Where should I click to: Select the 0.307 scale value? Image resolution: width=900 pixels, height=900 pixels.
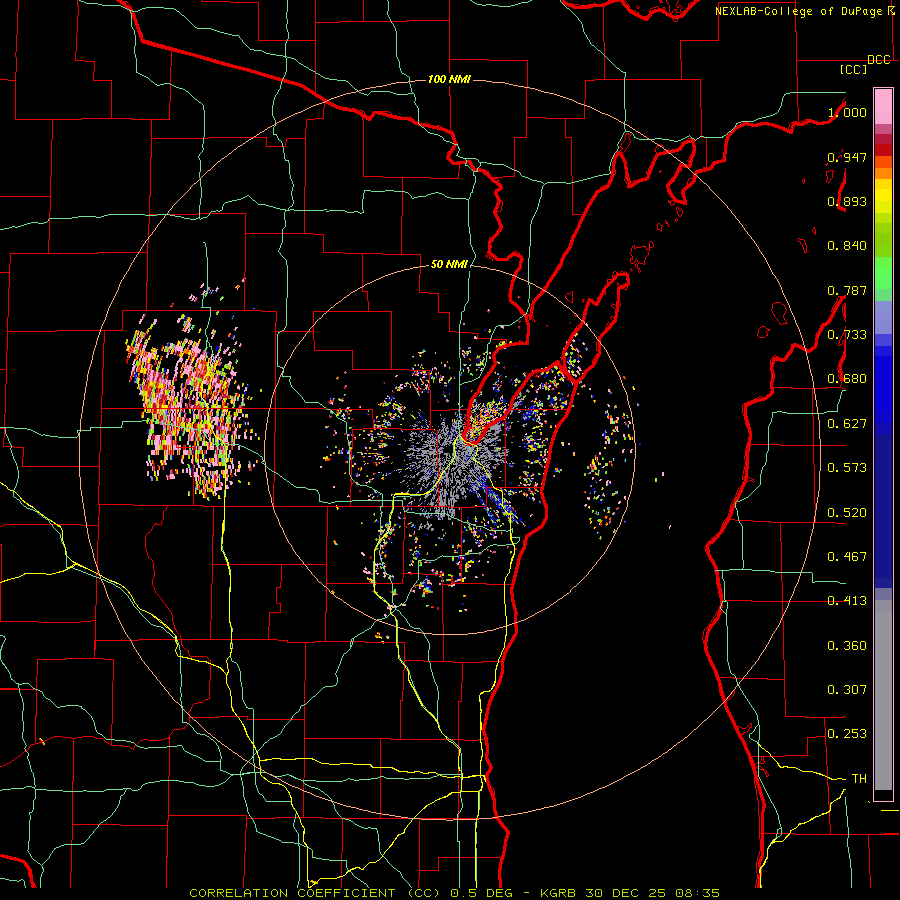pyautogui.click(x=847, y=690)
